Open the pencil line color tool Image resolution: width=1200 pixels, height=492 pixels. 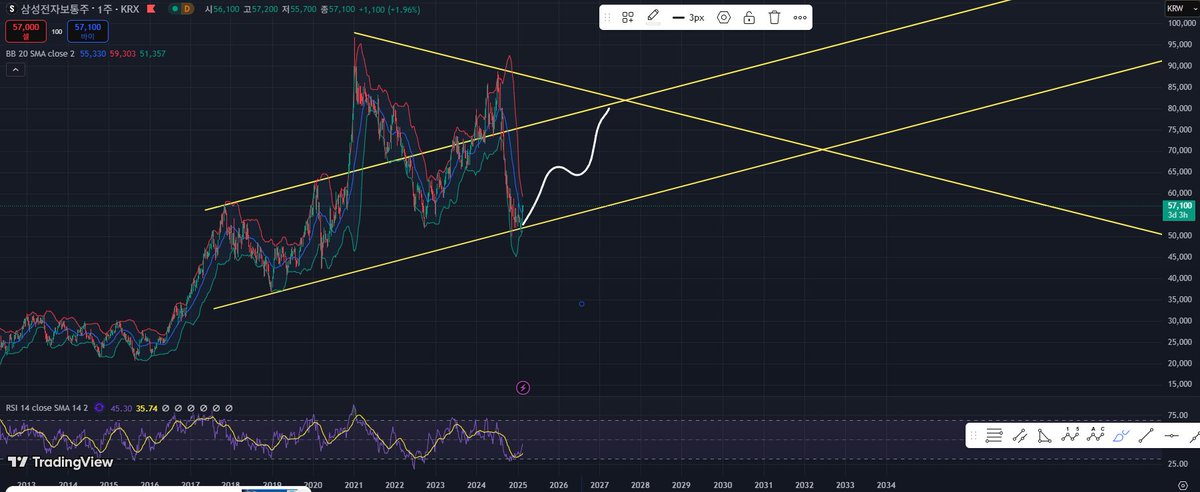653,16
